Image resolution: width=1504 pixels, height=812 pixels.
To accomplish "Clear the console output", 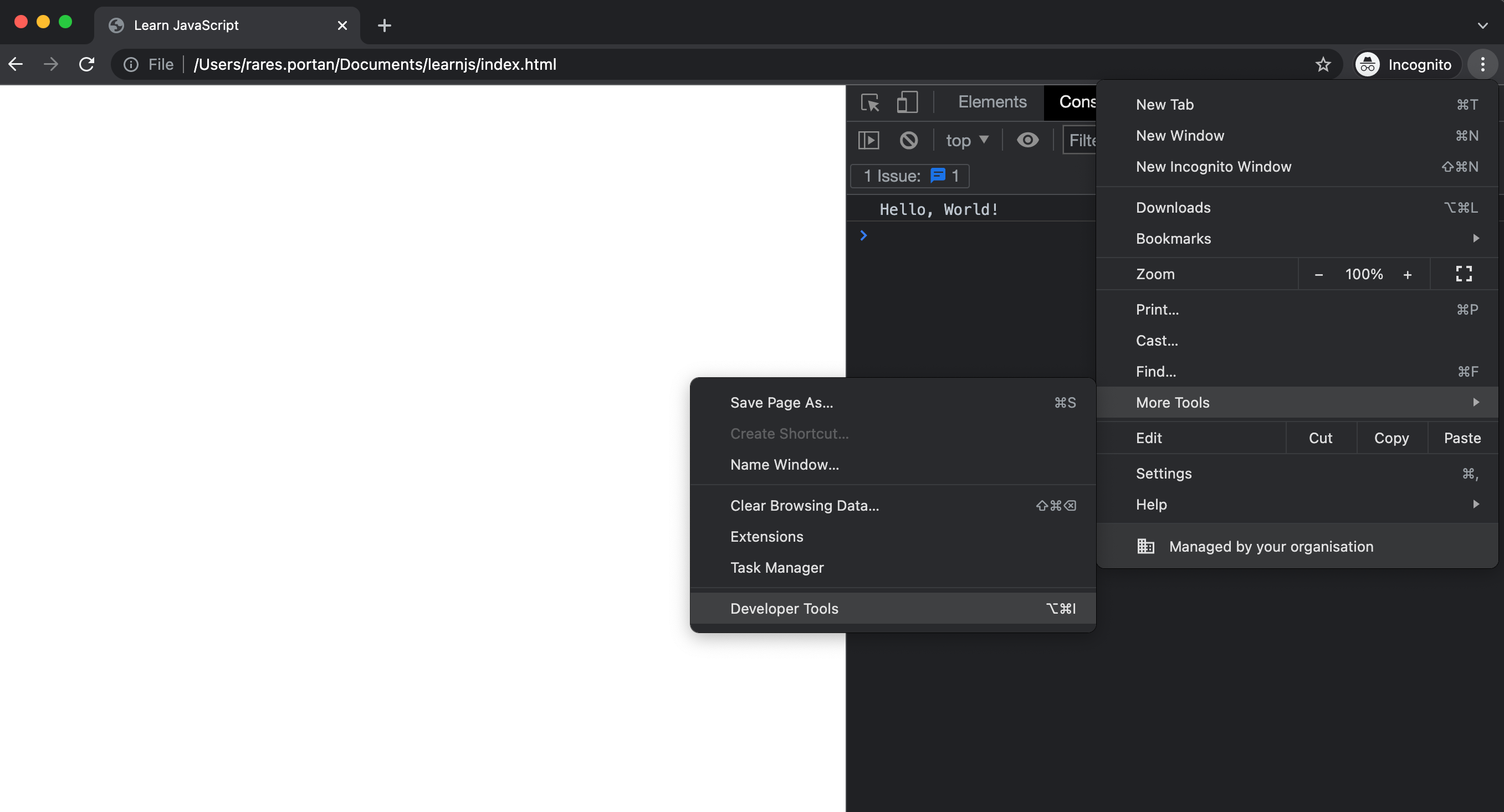I will 908,140.
